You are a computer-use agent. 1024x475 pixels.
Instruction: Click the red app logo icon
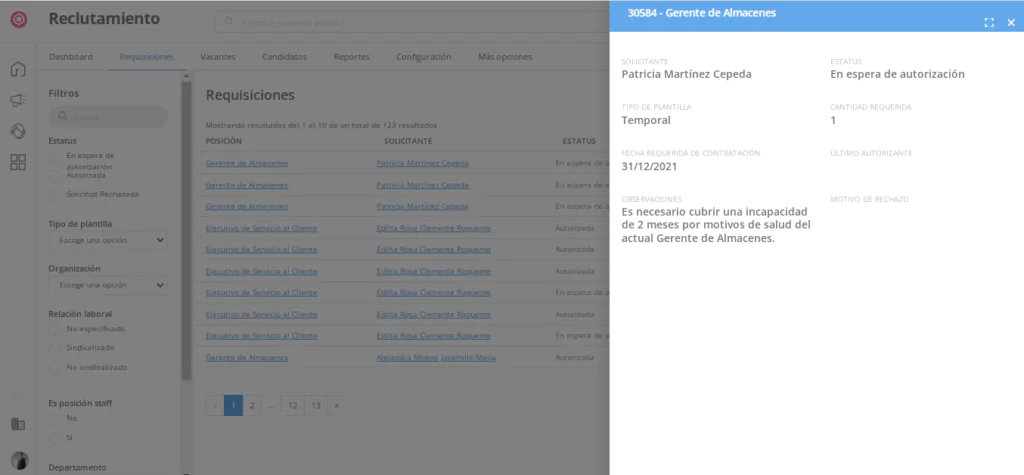pos(18,19)
